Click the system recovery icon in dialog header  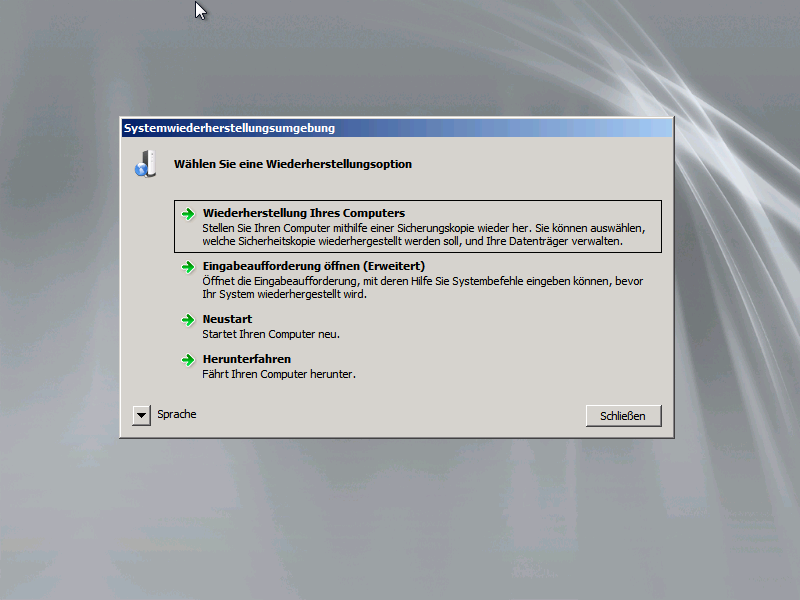coord(145,164)
